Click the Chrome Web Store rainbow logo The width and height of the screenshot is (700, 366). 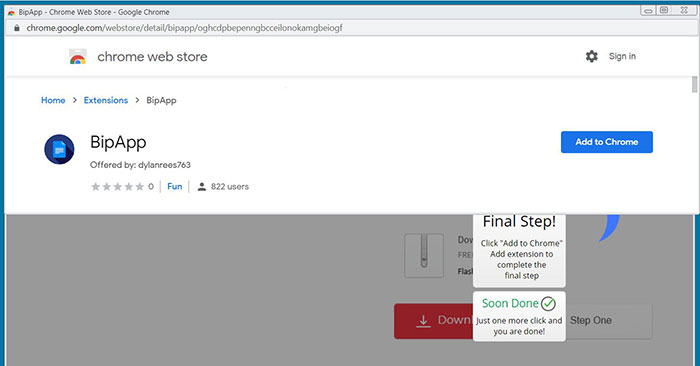(x=78, y=57)
